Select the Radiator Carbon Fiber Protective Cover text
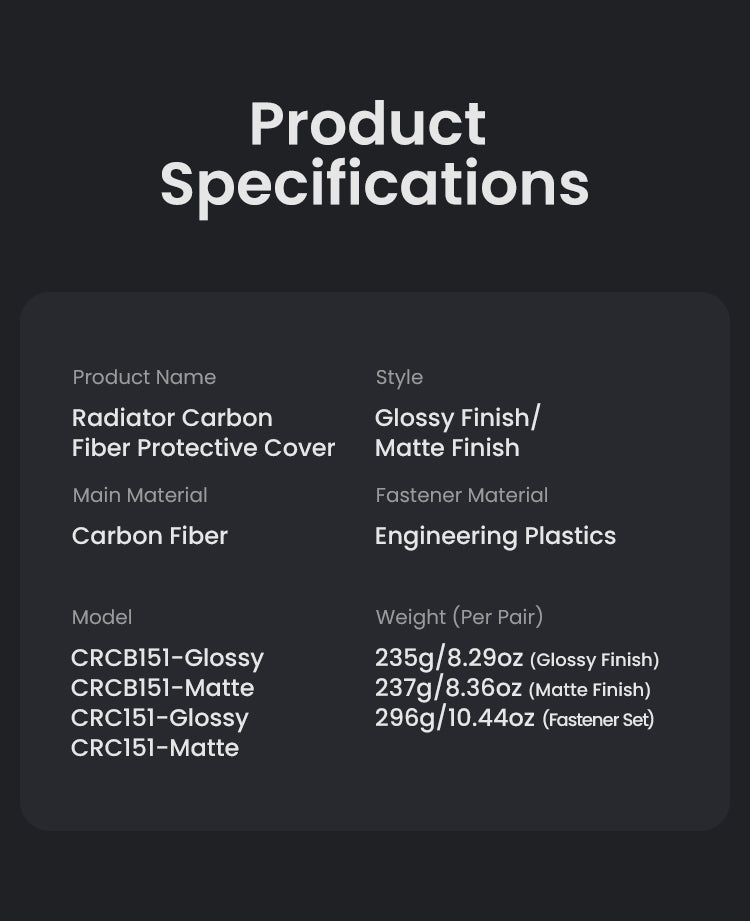750x921 pixels. [x=203, y=433]
